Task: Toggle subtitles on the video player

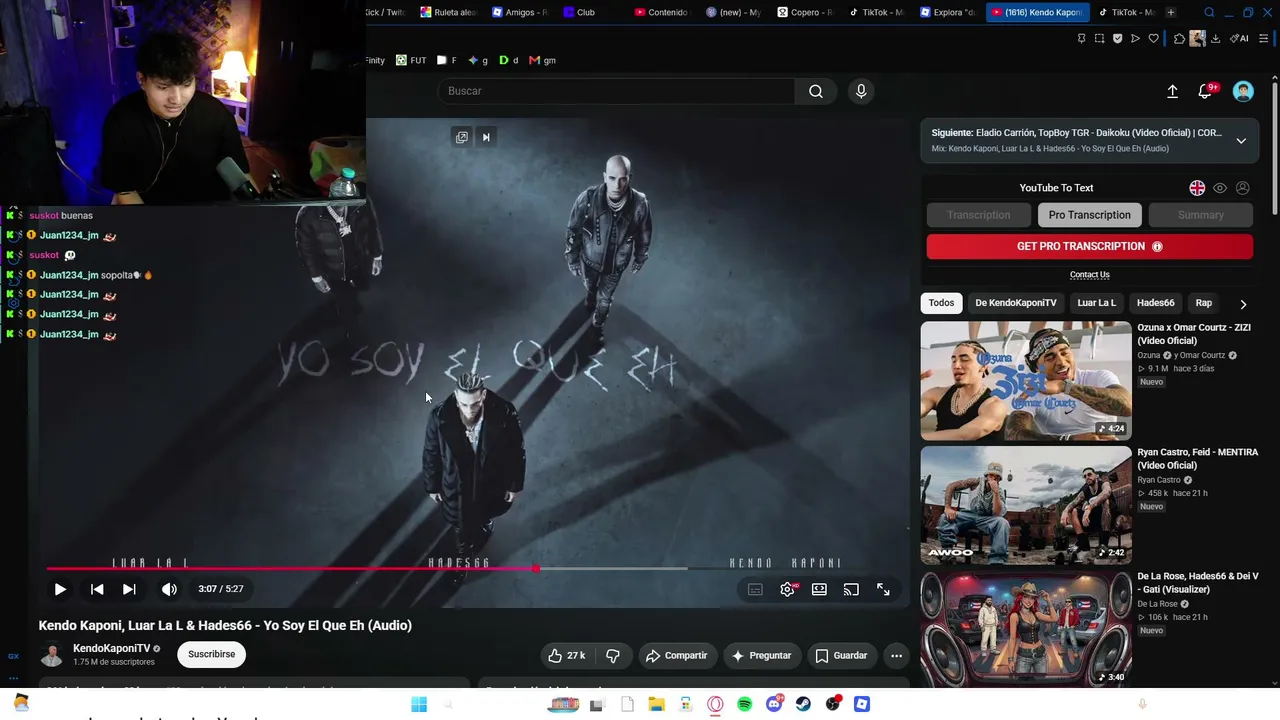Action: [x=755, y=590]
